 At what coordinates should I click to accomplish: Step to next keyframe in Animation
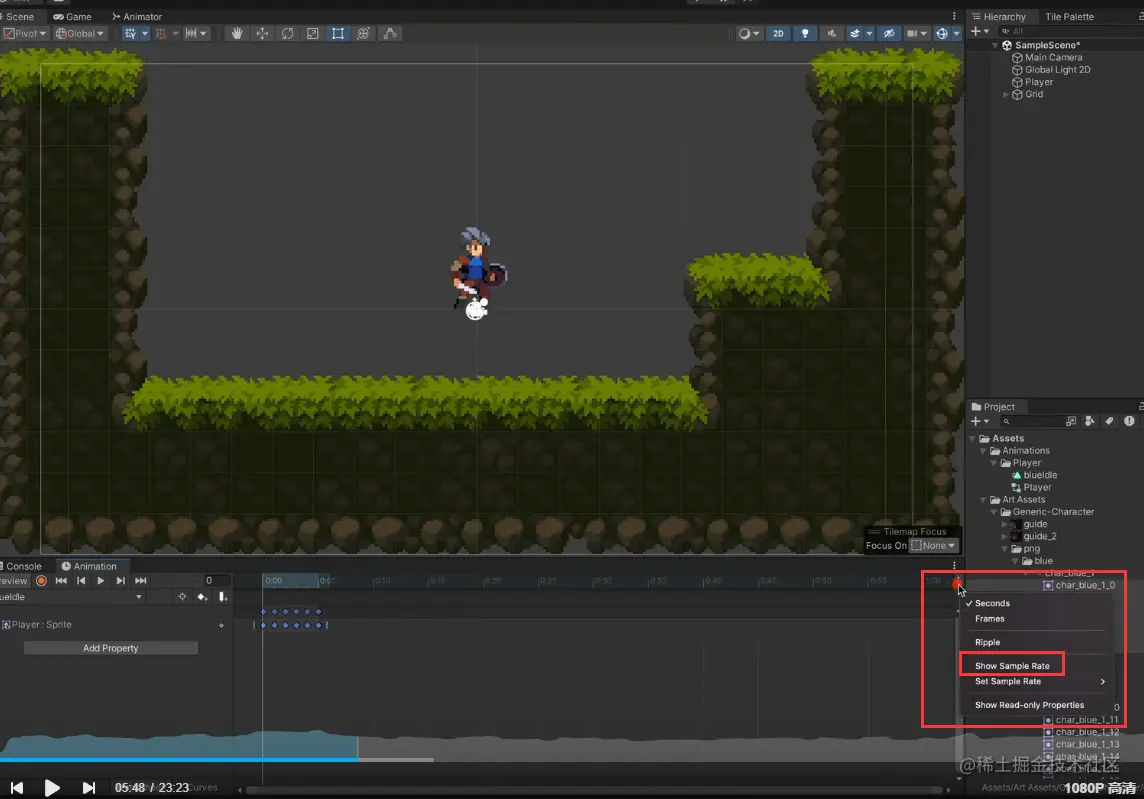(120, 581)
